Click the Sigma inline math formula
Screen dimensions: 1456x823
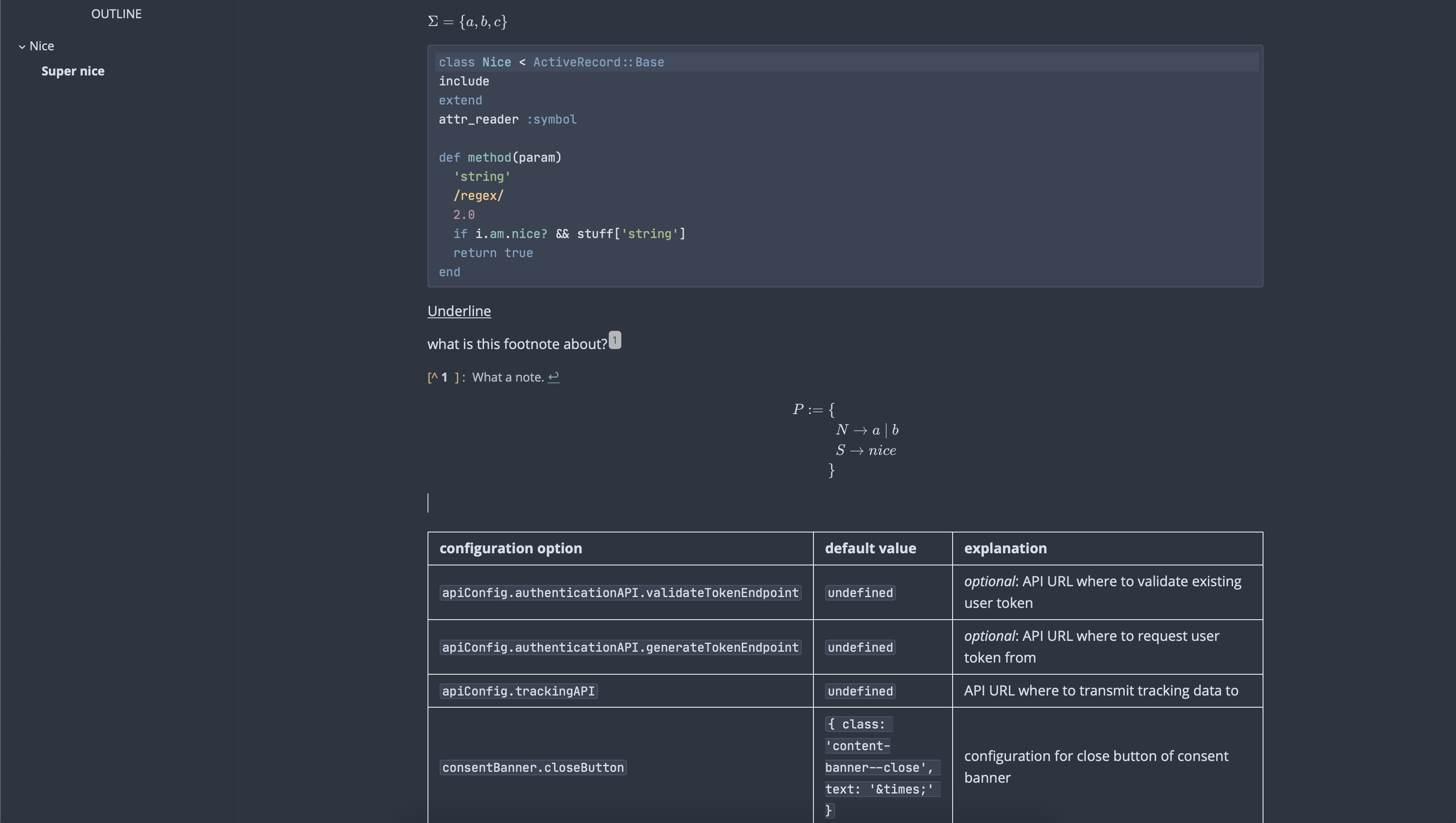[467, 22]
